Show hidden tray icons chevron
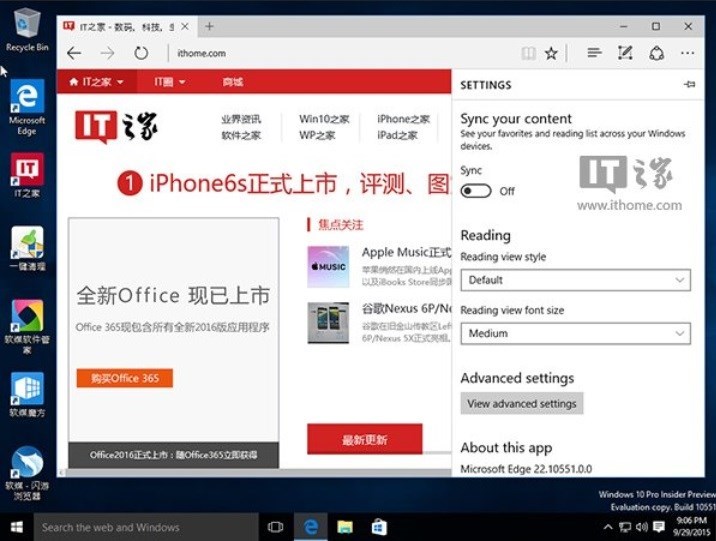Screen dimensions: 716x541 [608, 527]
